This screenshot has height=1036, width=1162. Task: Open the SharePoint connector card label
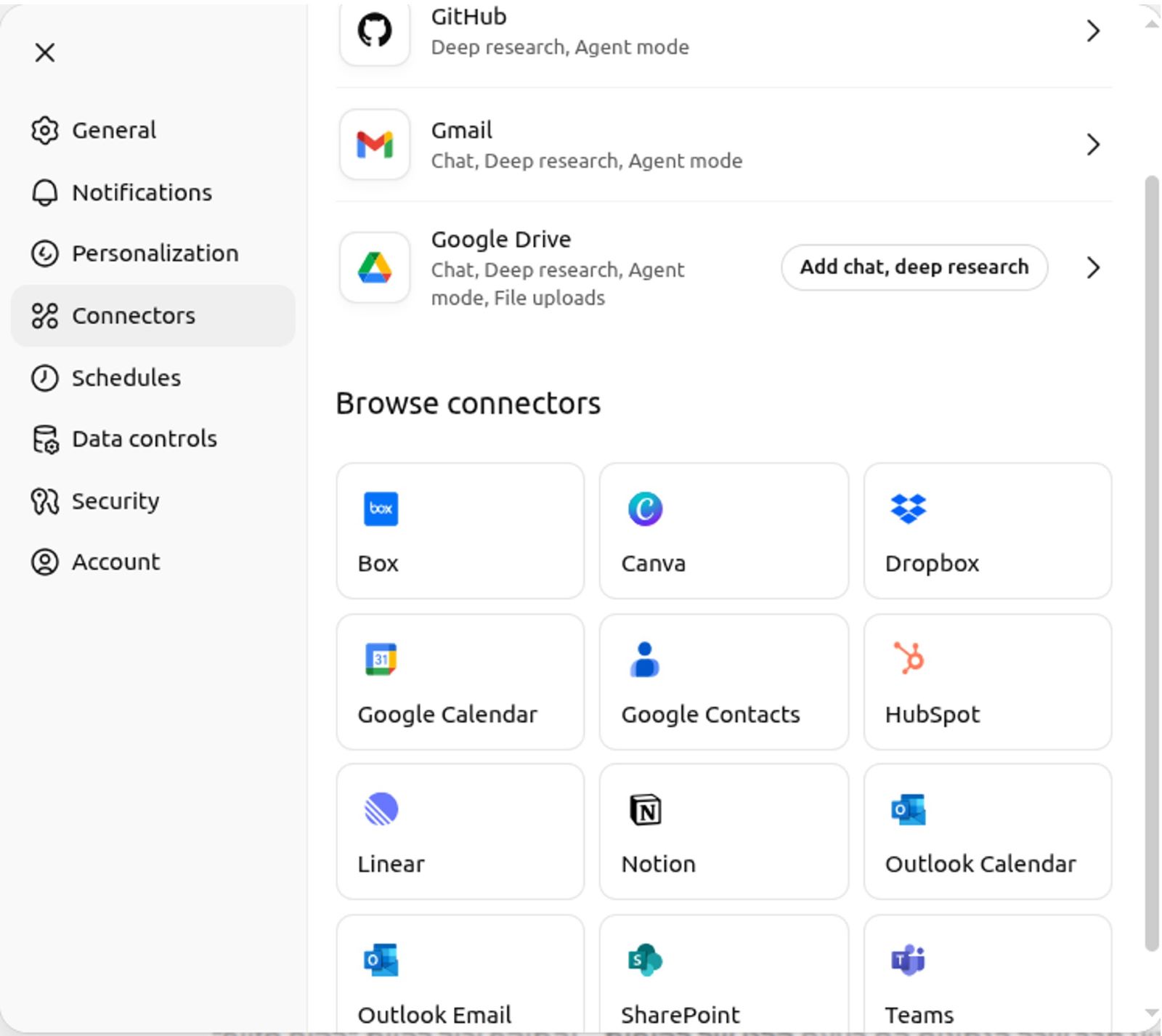pos(680,1015)
